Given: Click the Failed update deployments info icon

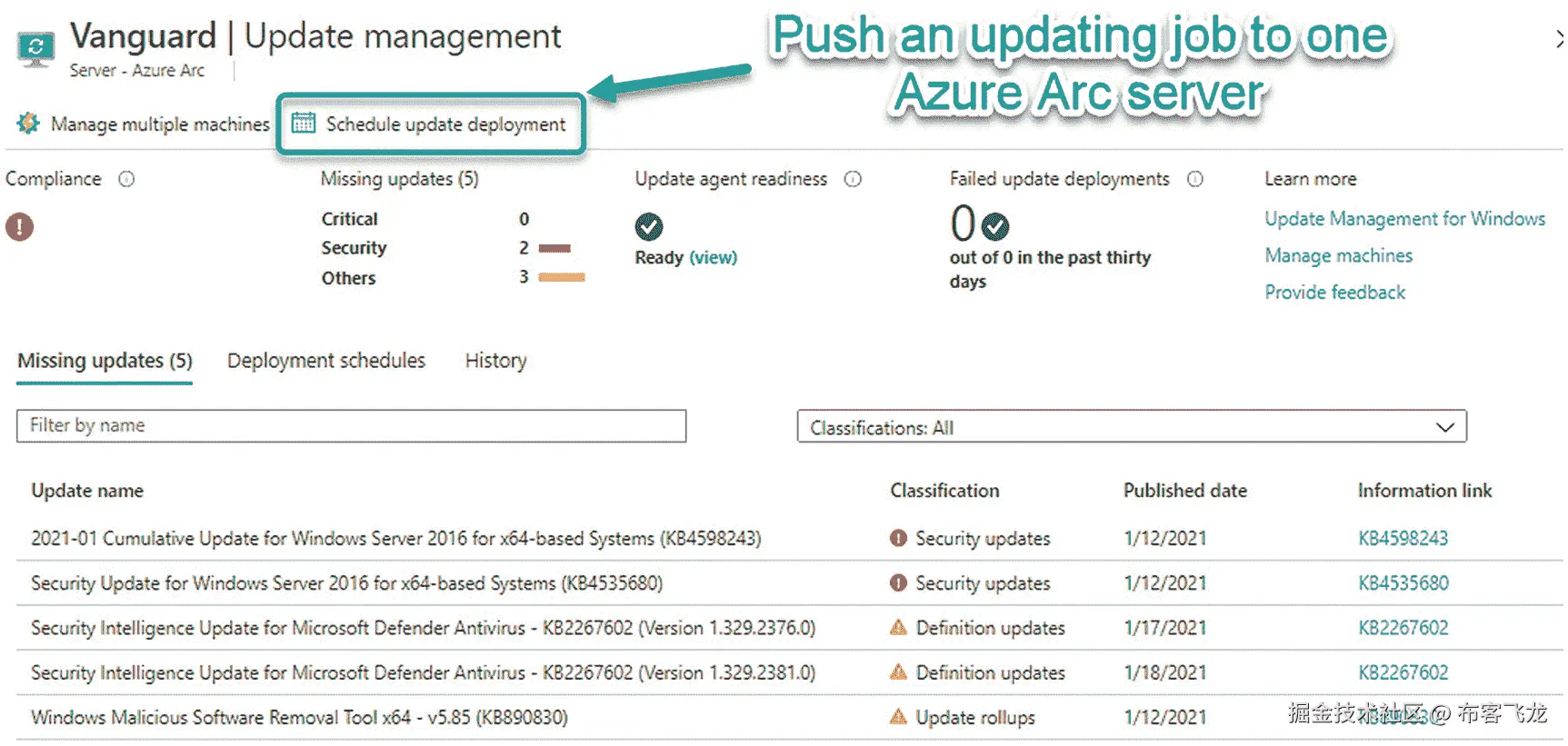Looking at the screenshot, I should (1195, 179).
